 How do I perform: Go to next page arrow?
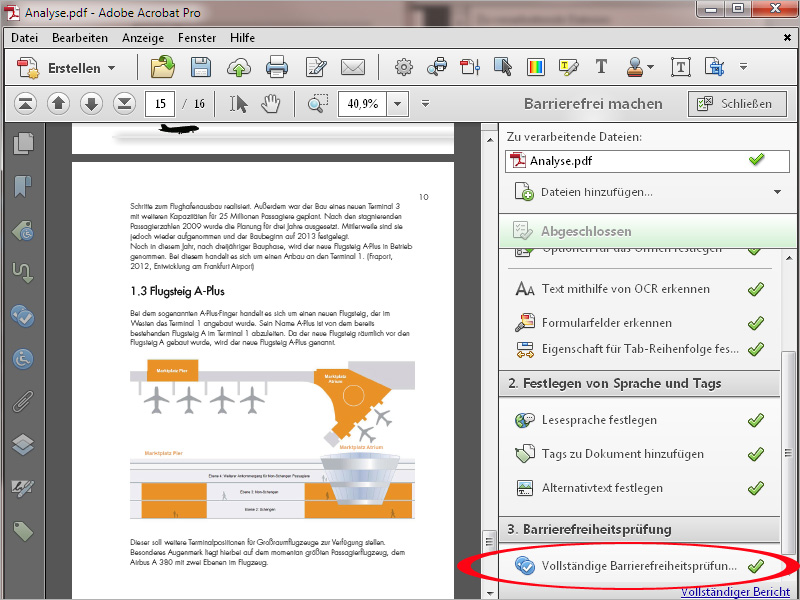point(91,104)
